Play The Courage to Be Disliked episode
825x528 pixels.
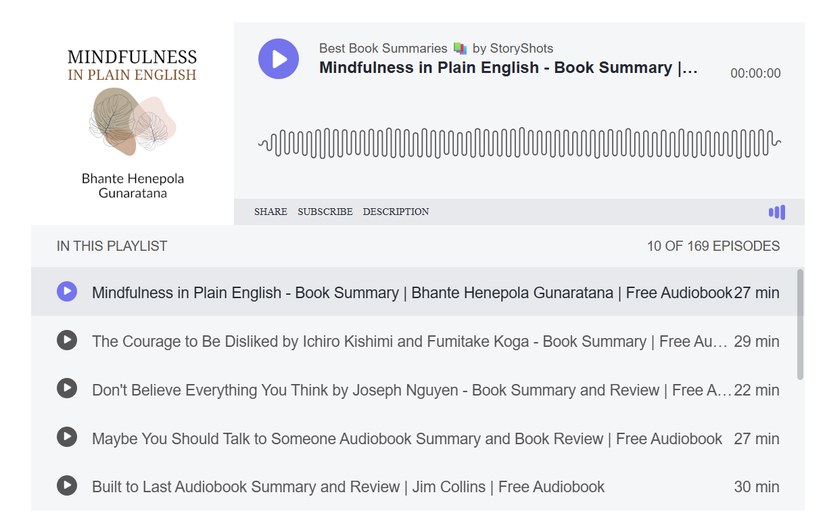67,341
